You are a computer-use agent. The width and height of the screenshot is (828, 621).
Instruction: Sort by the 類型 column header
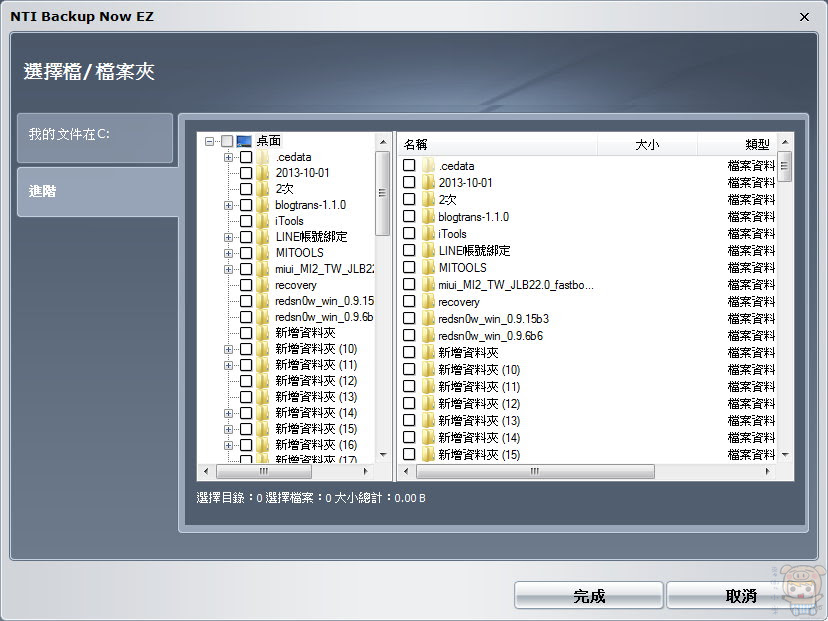click(x=737, y=144)
